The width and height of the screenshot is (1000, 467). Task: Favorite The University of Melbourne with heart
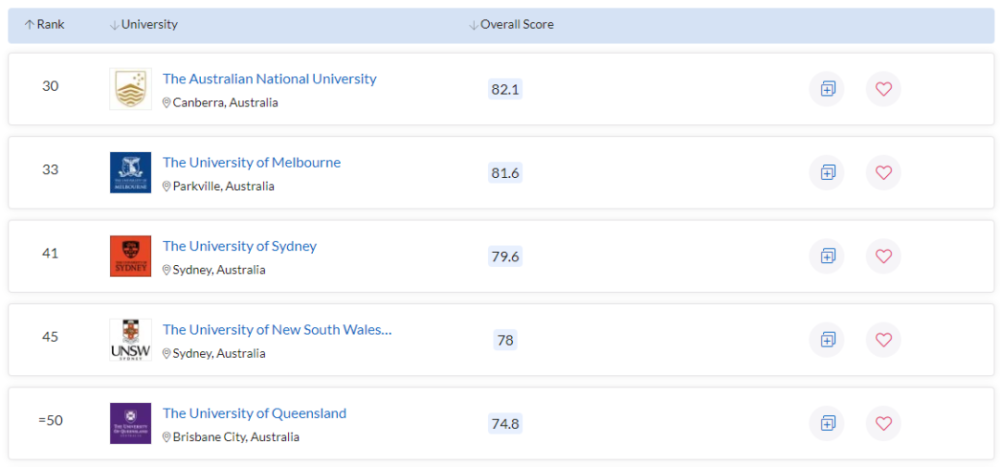[883, 173]
